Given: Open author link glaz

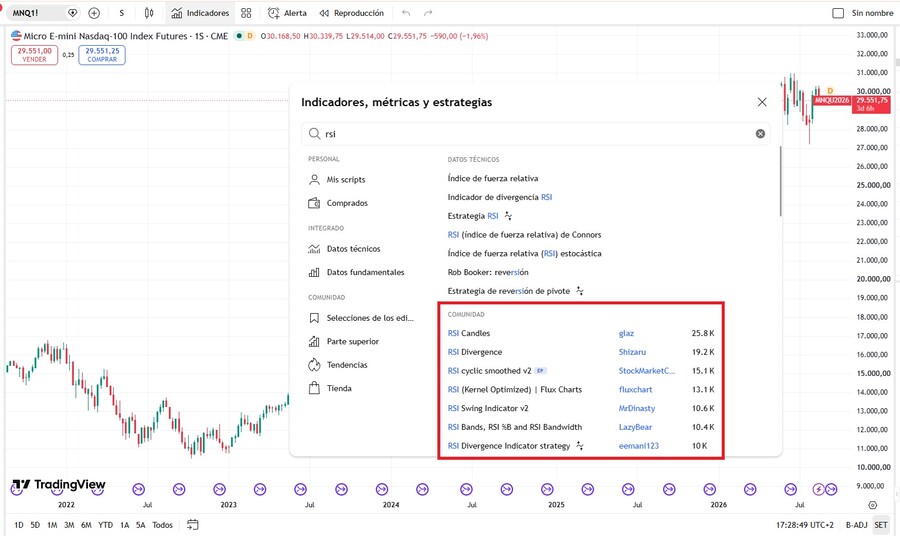Looking at the screenshot, I should coord(626,333).
